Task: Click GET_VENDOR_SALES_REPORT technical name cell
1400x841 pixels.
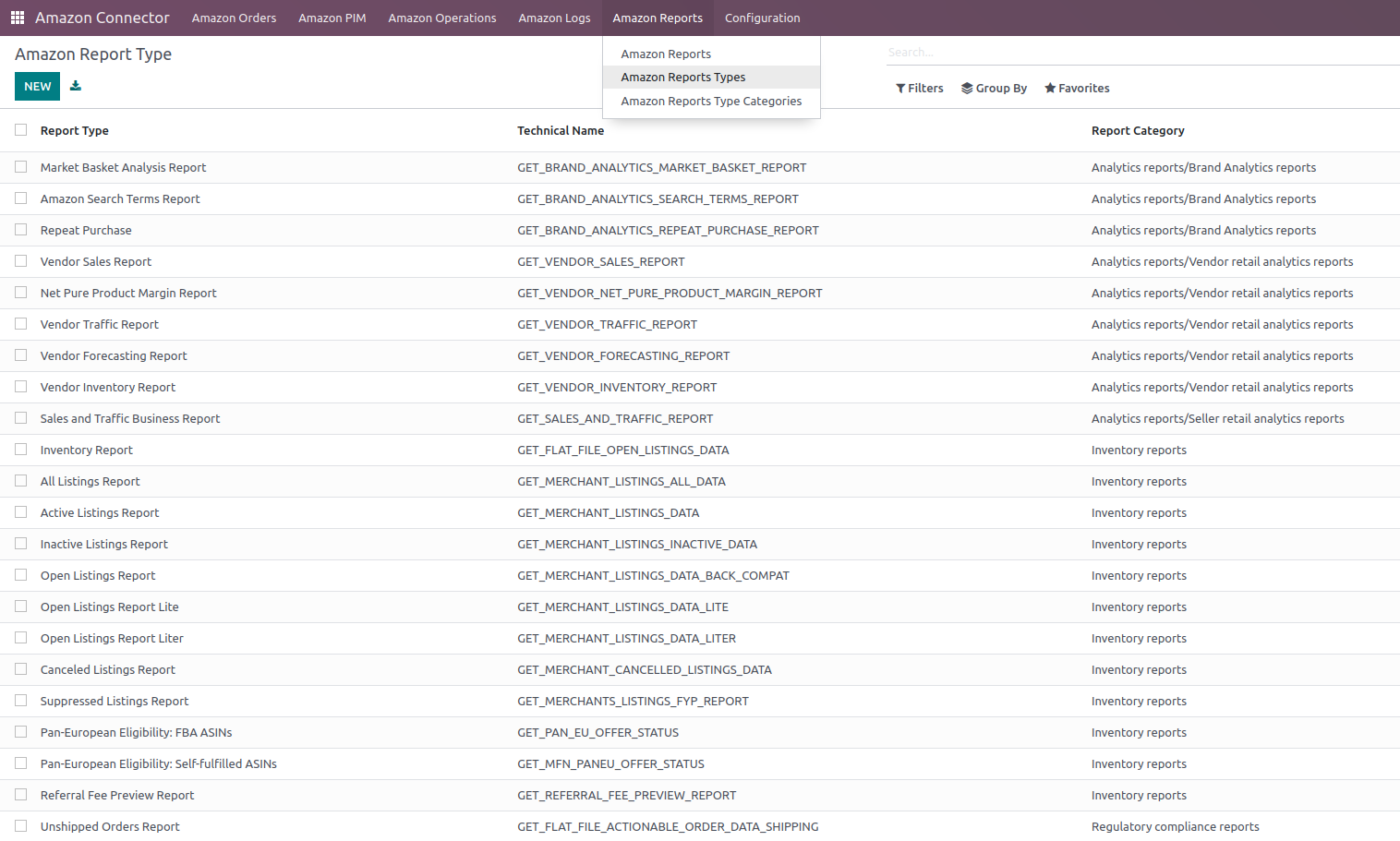Action: (x=601, y=262)
